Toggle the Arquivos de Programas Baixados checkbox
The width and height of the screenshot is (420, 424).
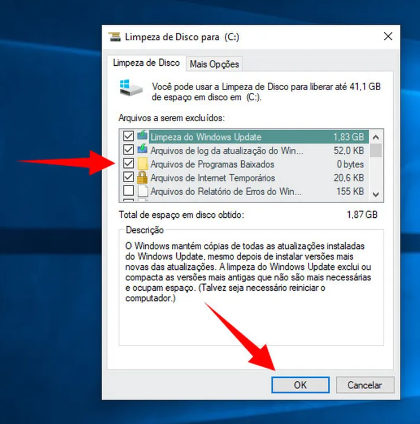pos(128,163)
